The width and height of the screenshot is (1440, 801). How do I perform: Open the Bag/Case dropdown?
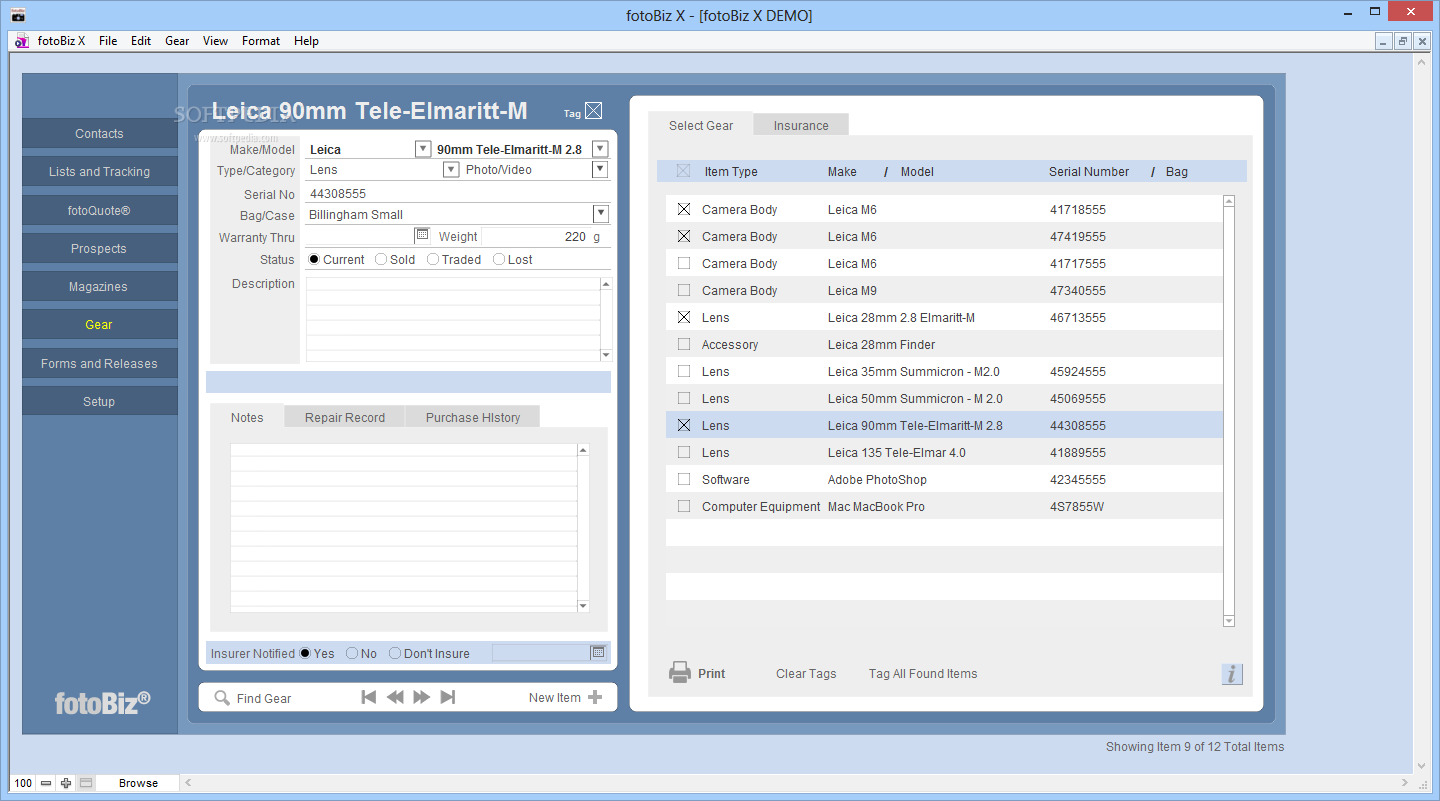(x=600, y=213)
